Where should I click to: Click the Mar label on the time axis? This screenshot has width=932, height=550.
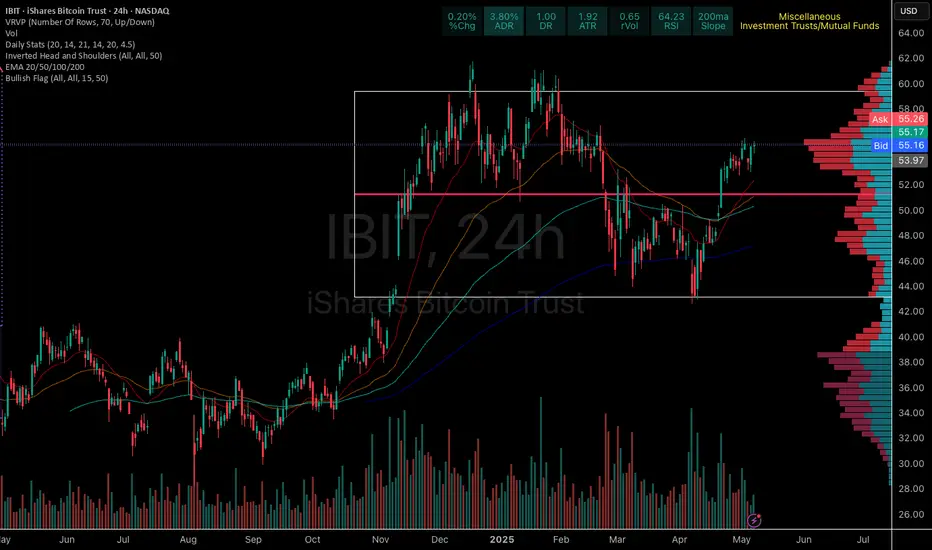point(617,540)
